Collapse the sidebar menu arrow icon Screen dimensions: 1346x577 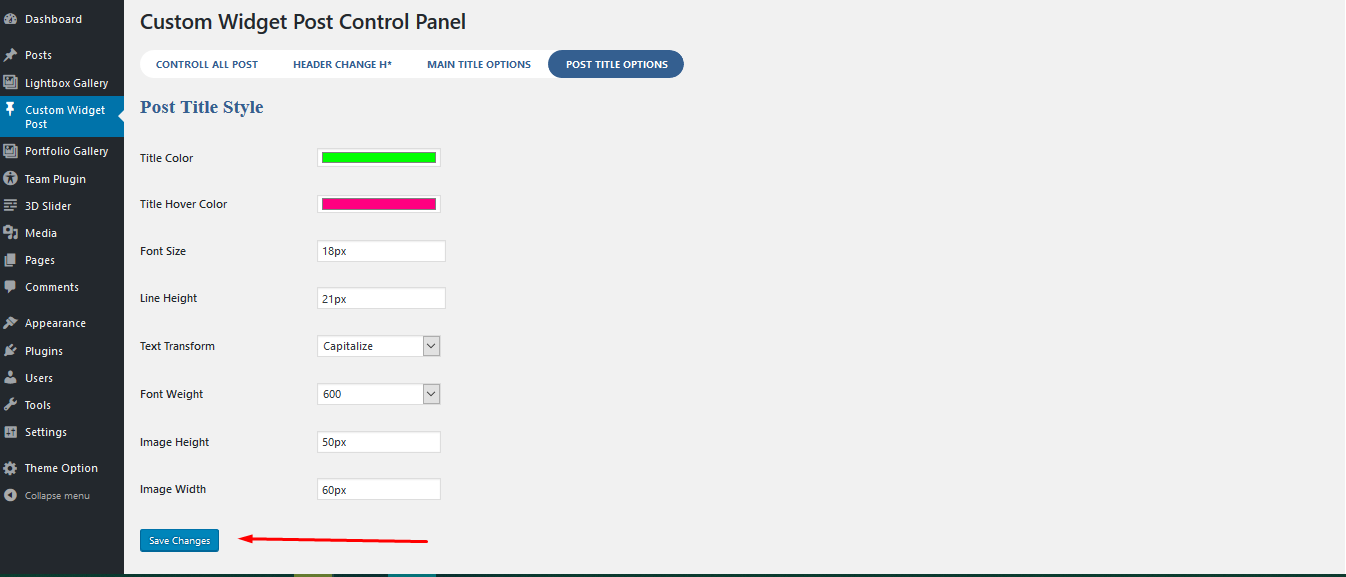pyautogui.click(x=10, y=495)
